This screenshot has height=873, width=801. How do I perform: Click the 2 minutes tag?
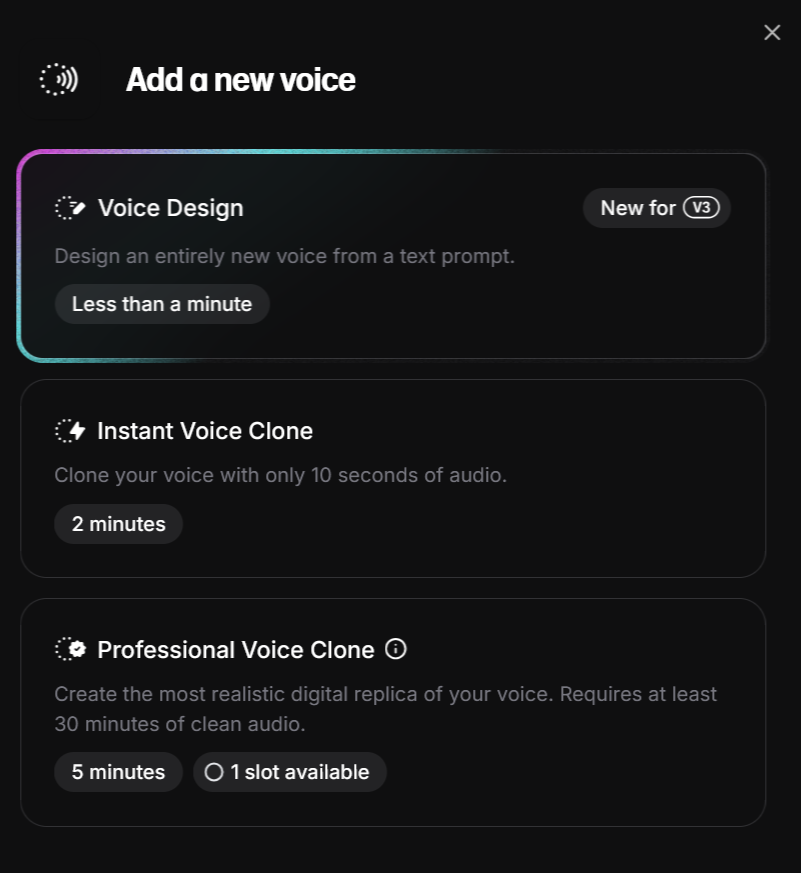(x=119, y=524)
